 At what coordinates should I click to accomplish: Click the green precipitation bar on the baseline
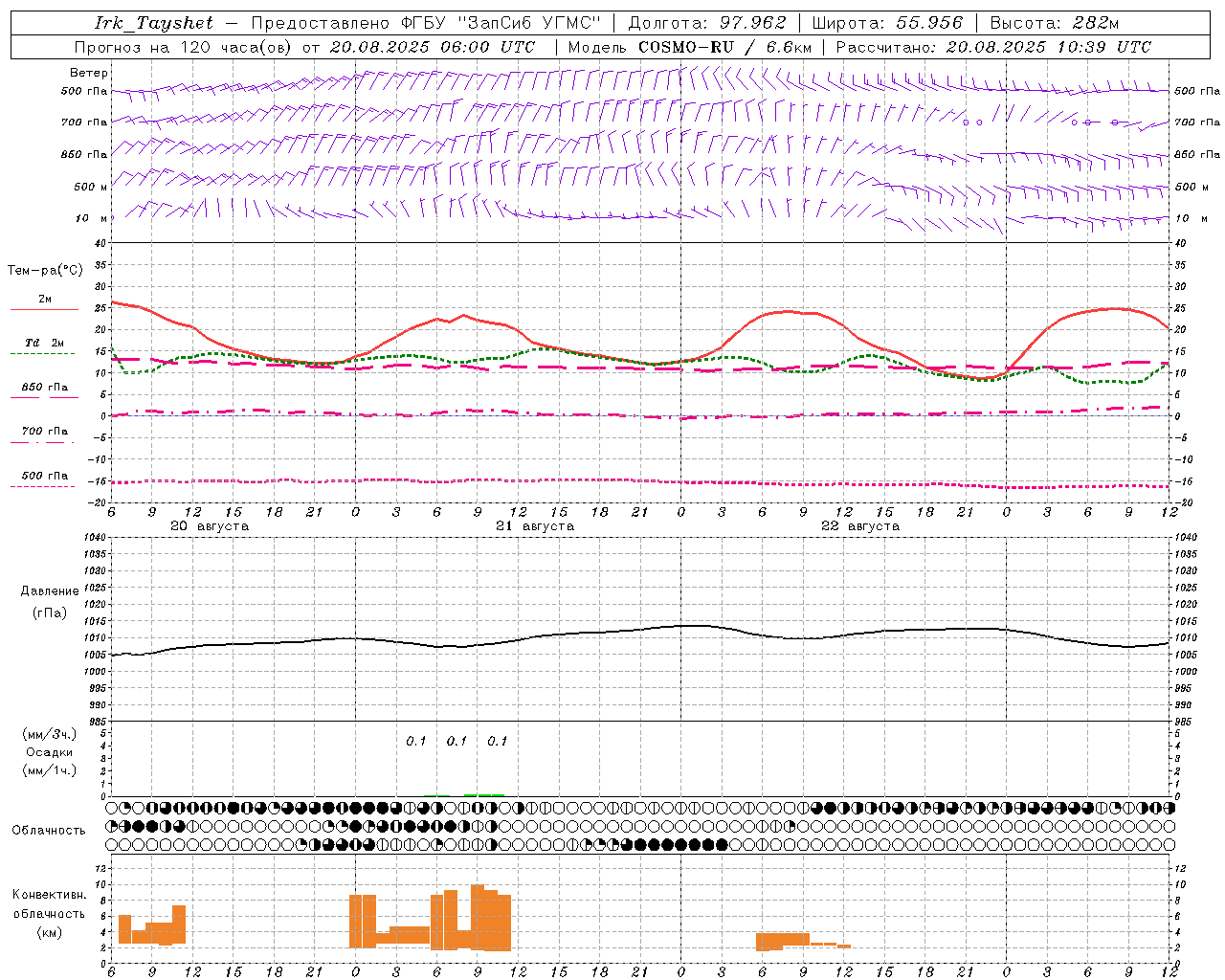484,794
